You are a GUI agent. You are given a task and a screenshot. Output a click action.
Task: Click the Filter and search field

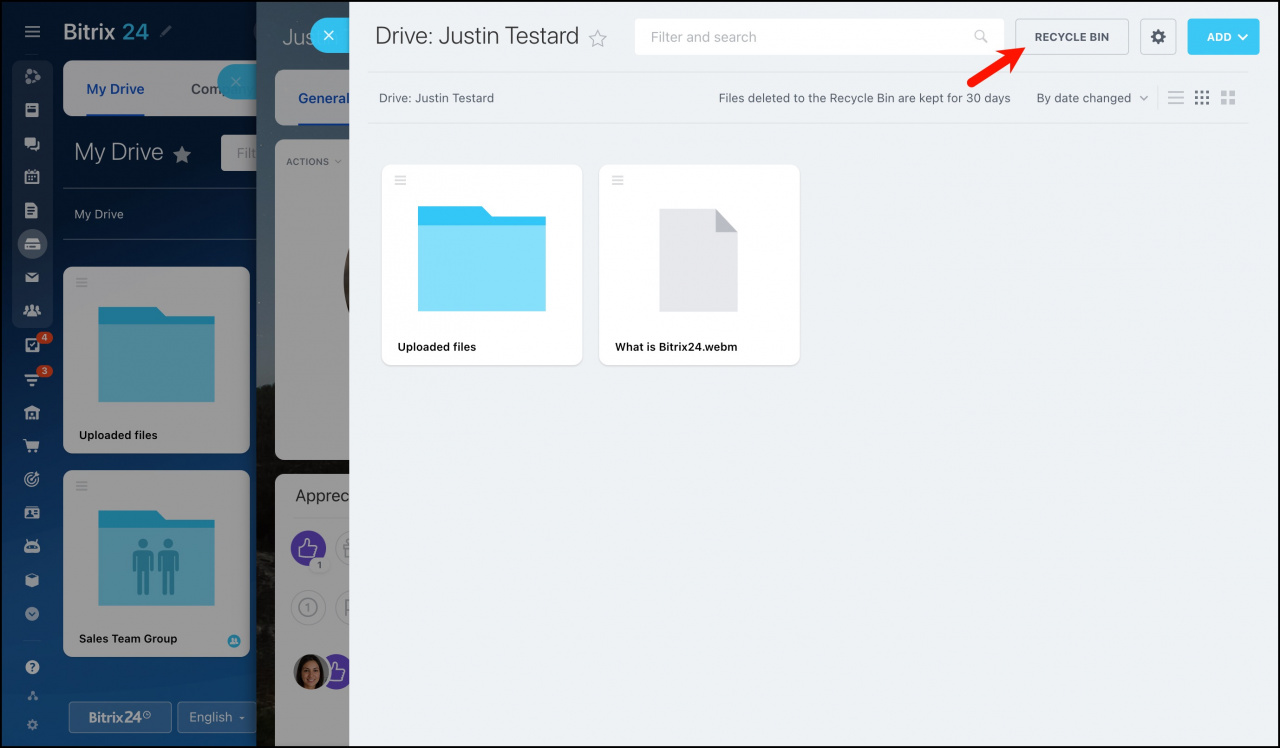(x=819, y=37)
